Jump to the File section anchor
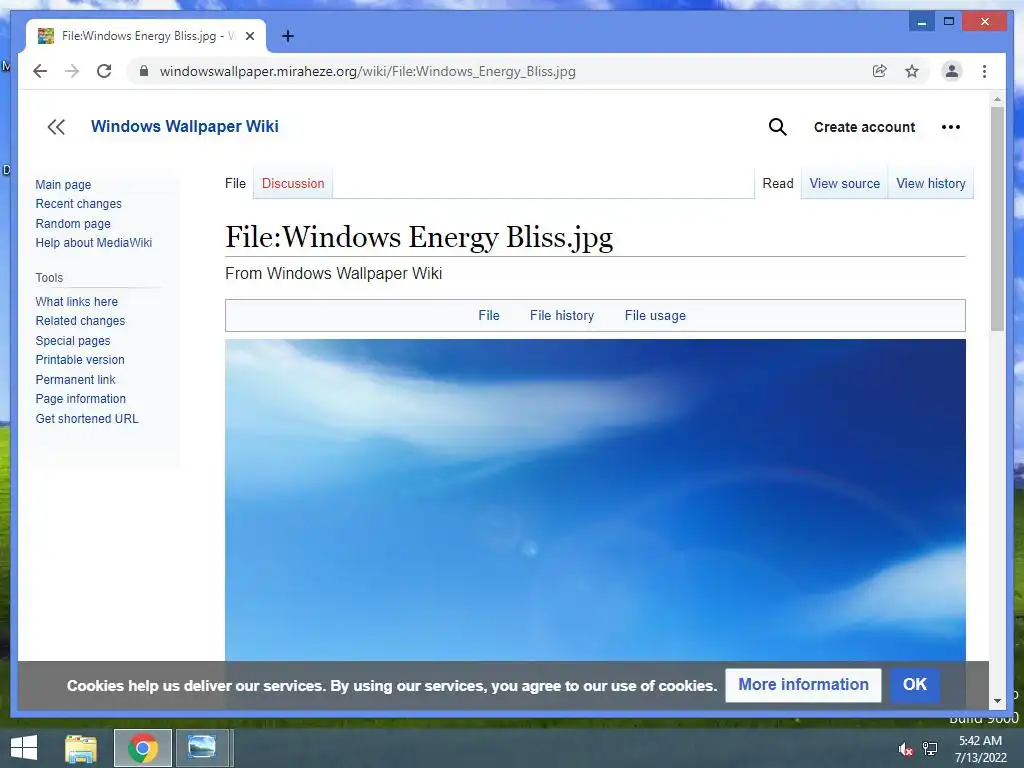This screenshot has width=1024, height=768. [488, 315]
